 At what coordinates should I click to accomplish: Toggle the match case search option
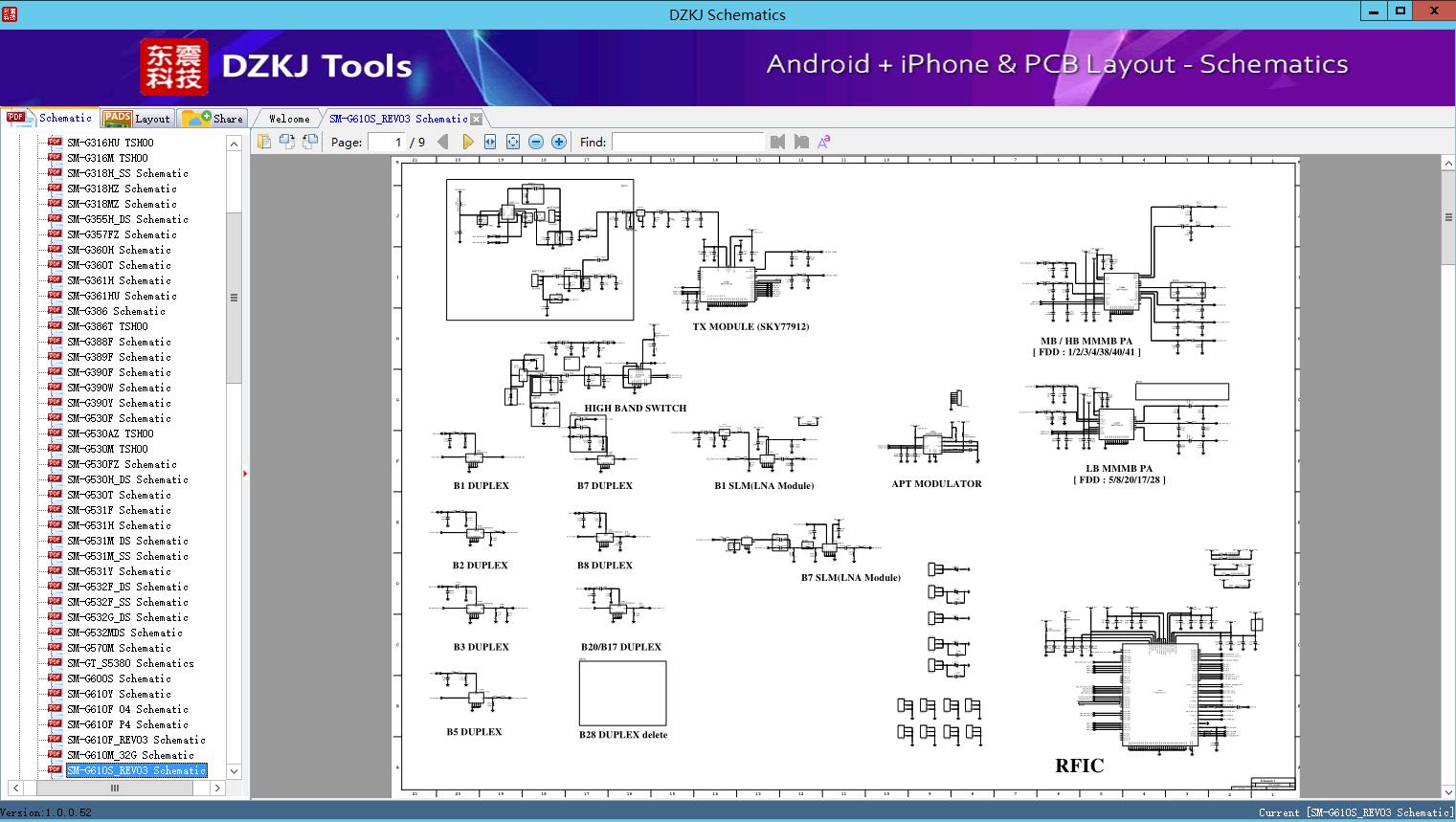coord(824,142)
